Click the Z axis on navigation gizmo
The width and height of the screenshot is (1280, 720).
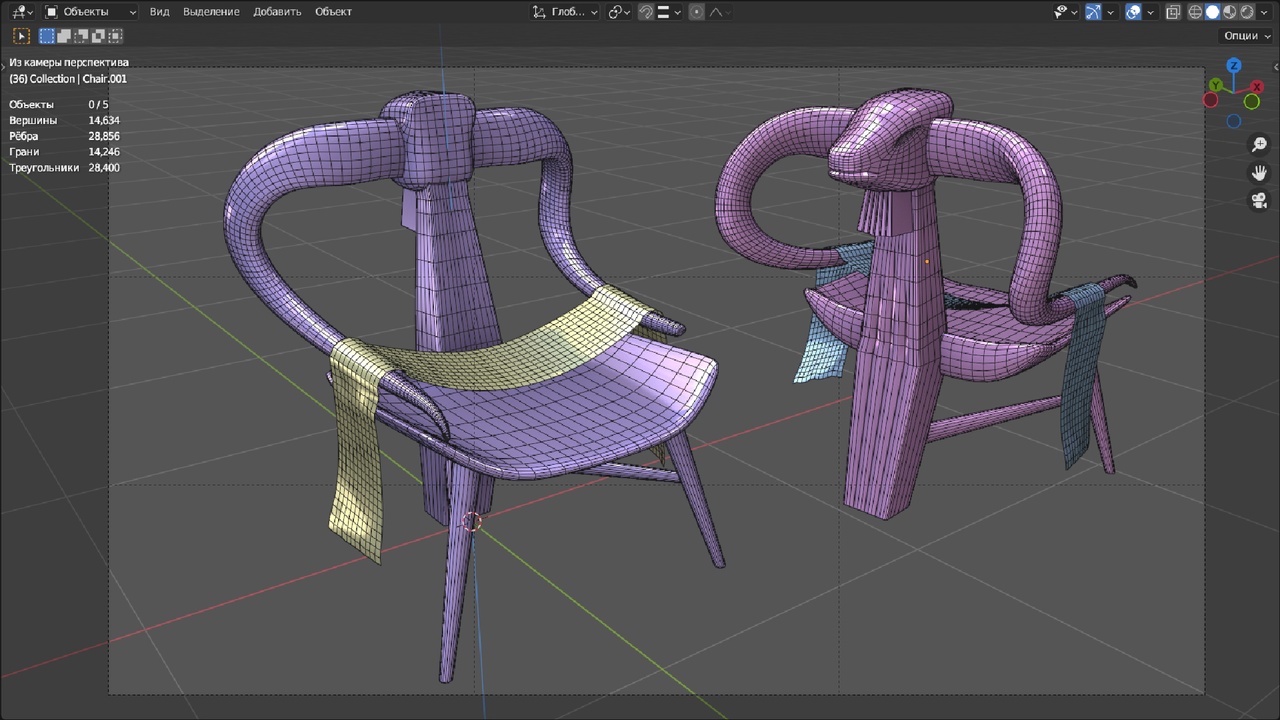pyautogui.click(x=1235, y=66)
